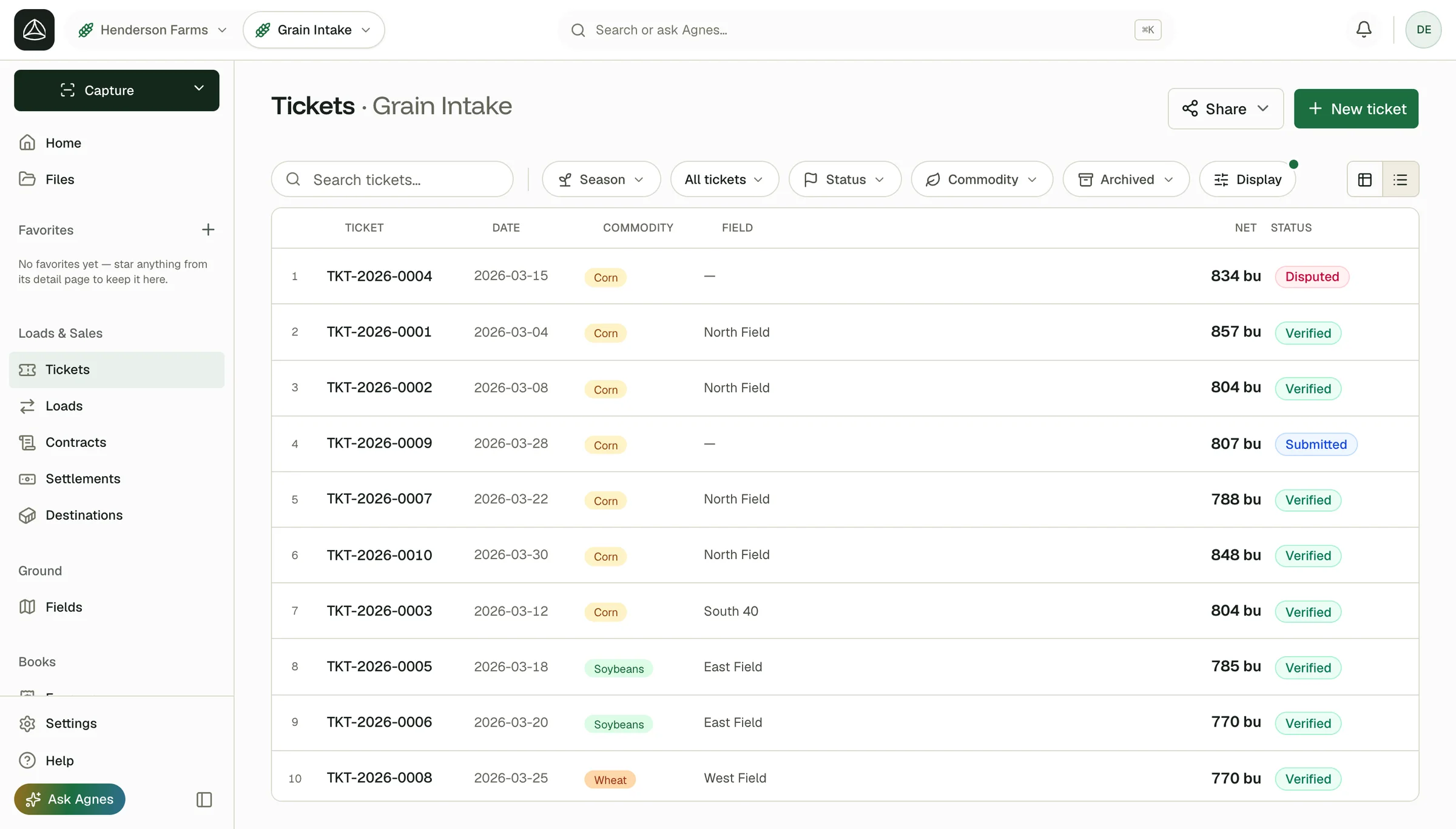Select Tickets in sidebar
The height and width of the screenshot is (829, 1456).
click(116, 370)
